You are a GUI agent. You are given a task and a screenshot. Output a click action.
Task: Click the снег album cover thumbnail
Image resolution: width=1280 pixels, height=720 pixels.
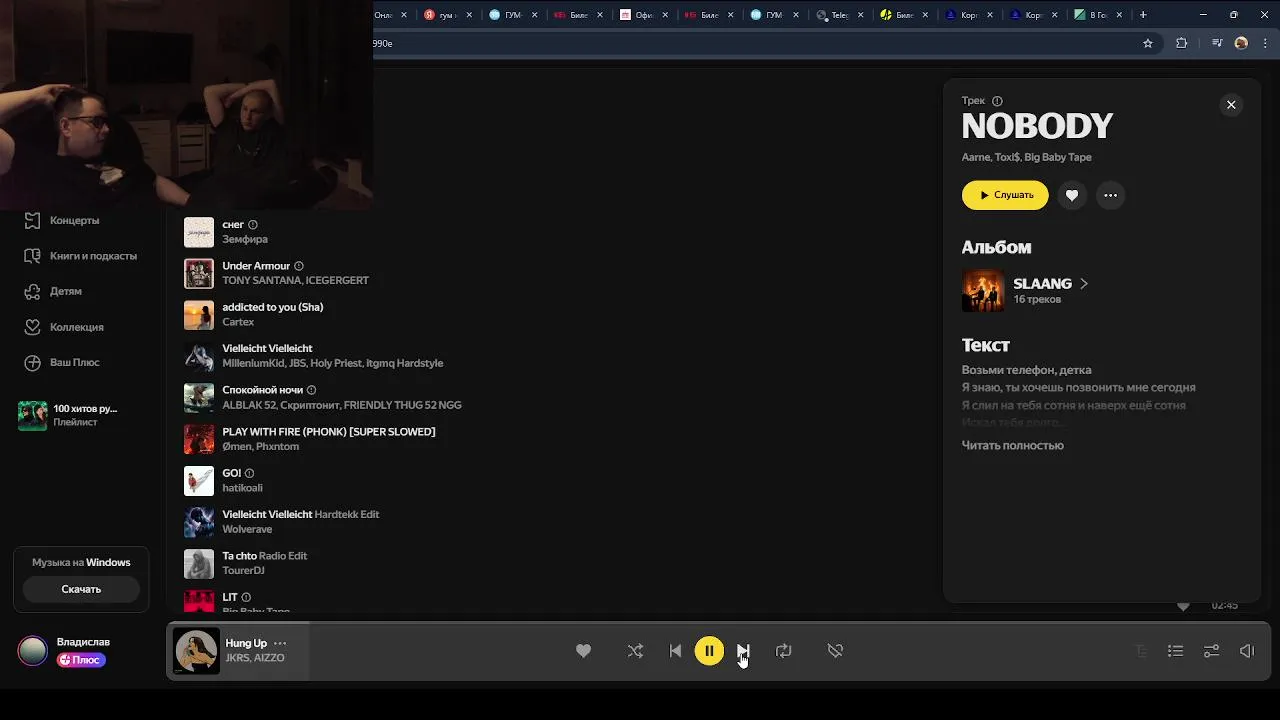pyautogui.click(x=199, y=232)
